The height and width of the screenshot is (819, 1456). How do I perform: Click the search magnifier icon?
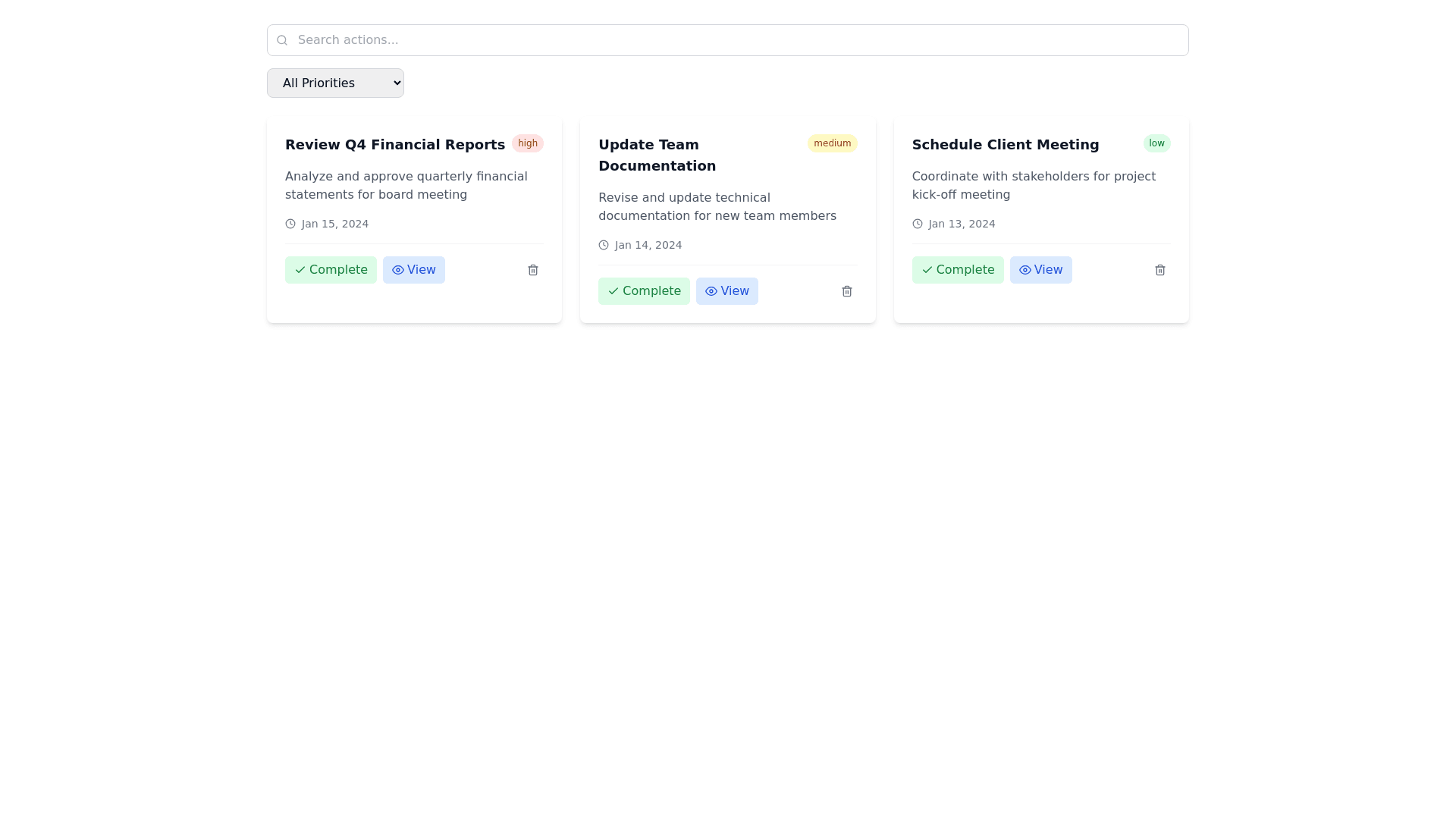pyautogui.click(x=282, y=40)
